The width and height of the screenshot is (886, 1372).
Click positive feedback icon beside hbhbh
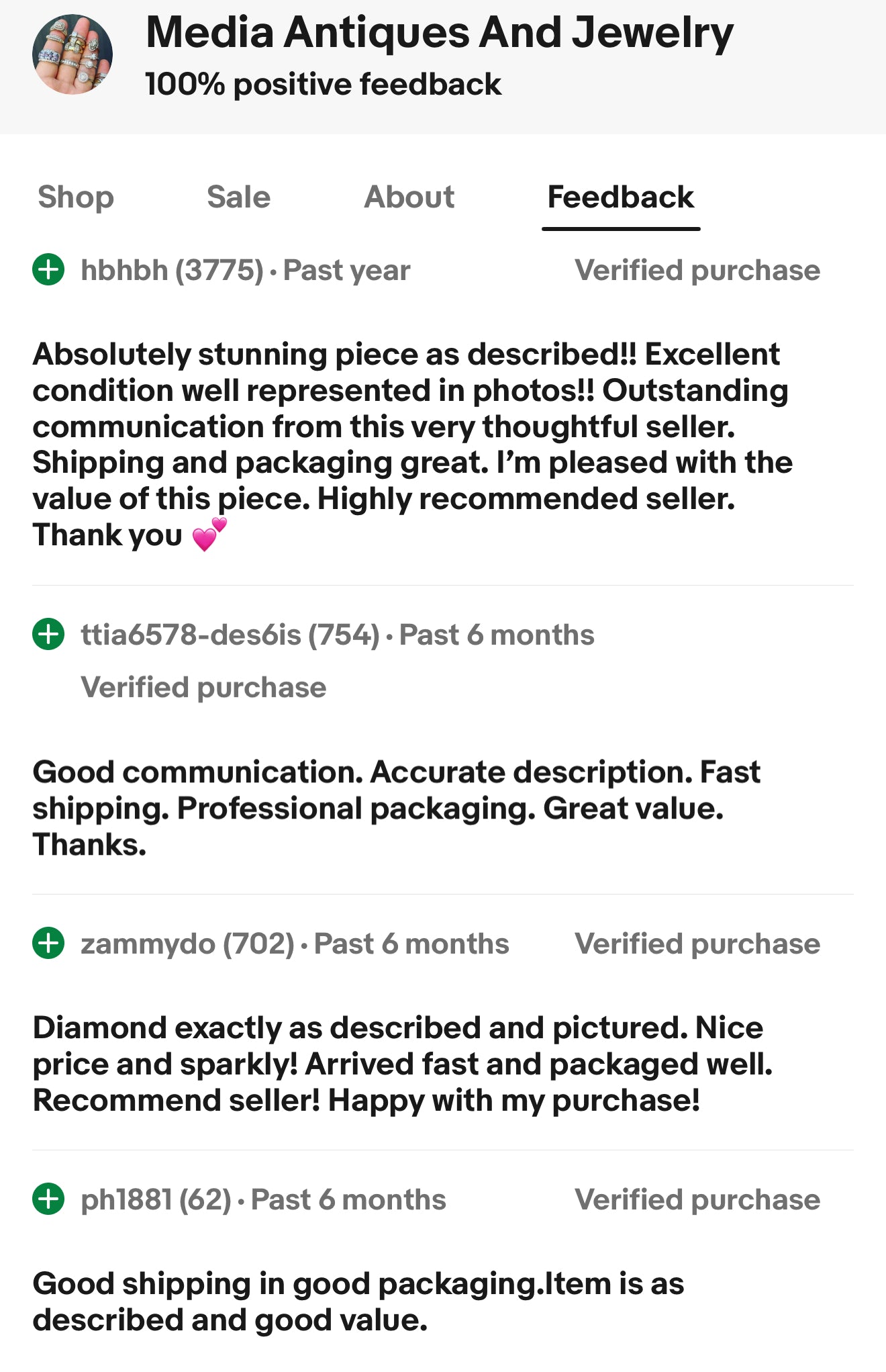[x=48, y=270]
